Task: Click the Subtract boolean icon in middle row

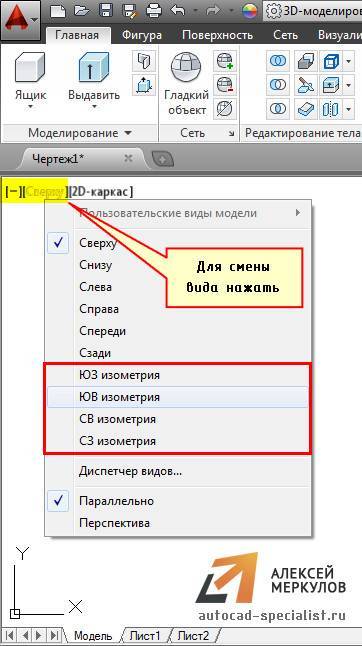Action: (x=278, y=86)
